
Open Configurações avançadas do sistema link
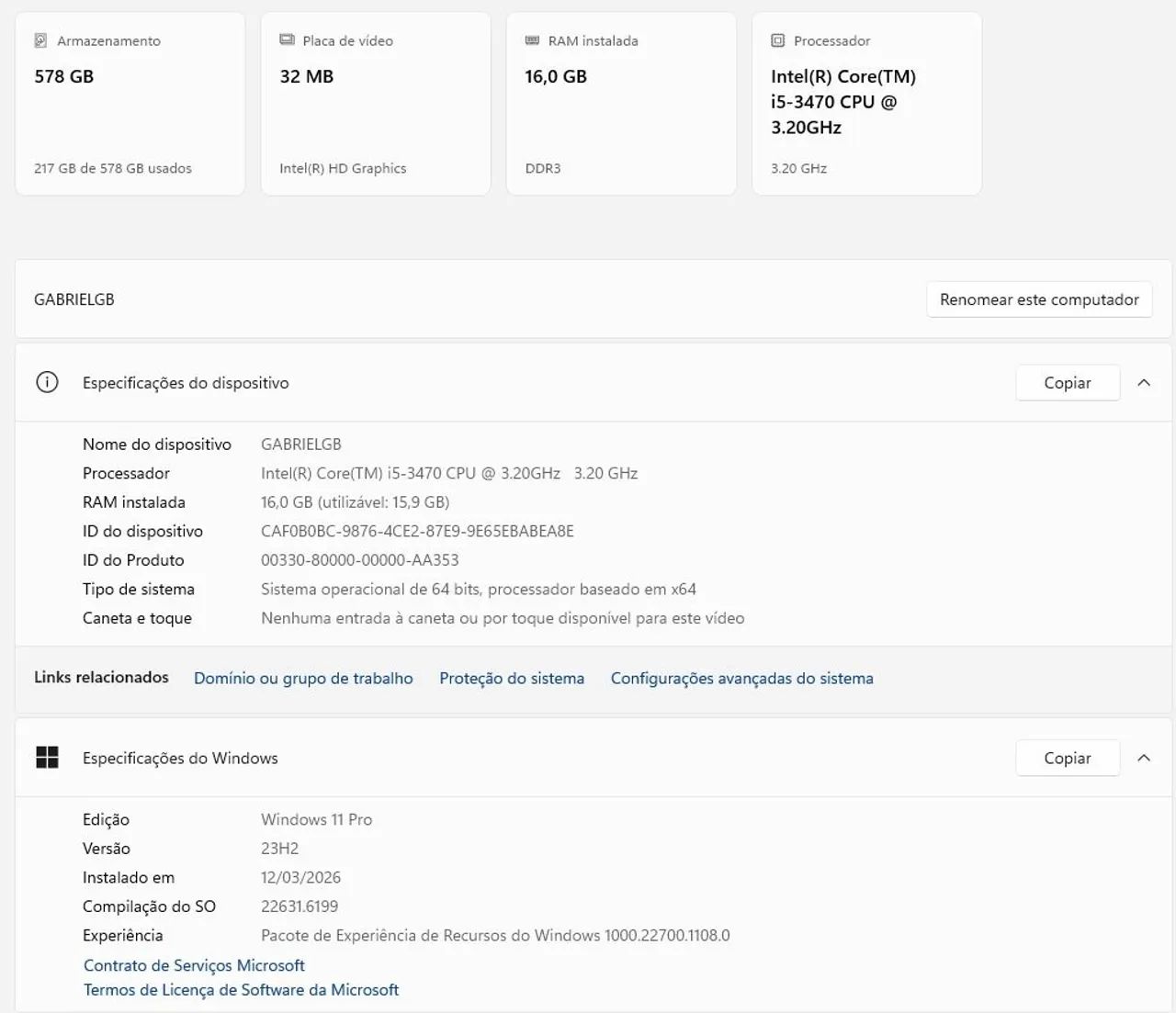742,679
